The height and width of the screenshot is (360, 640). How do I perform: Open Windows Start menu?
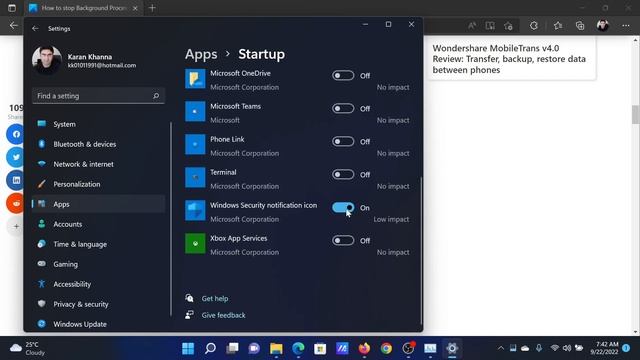(188, 348)
